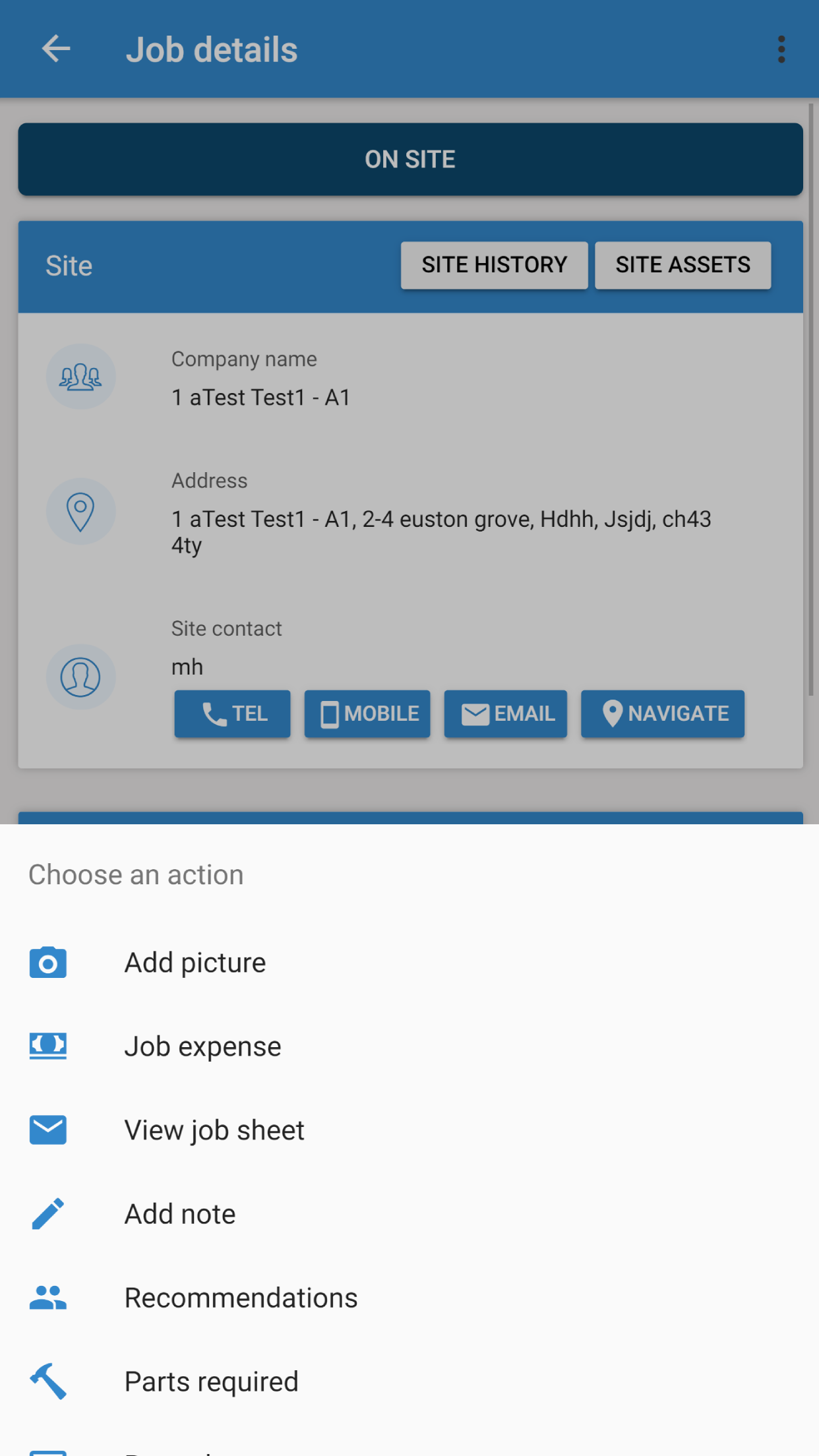Viewport: 819px width, 1456px height.
Task: Tap the Parts required hammer icon
Action: pos(48,1381)
